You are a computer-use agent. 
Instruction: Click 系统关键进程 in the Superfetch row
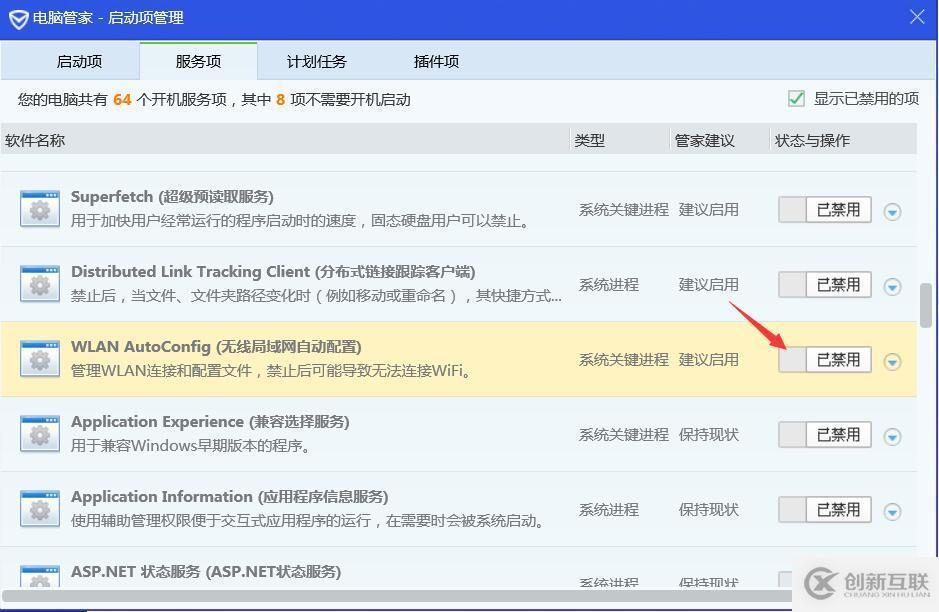pos(623,210)
